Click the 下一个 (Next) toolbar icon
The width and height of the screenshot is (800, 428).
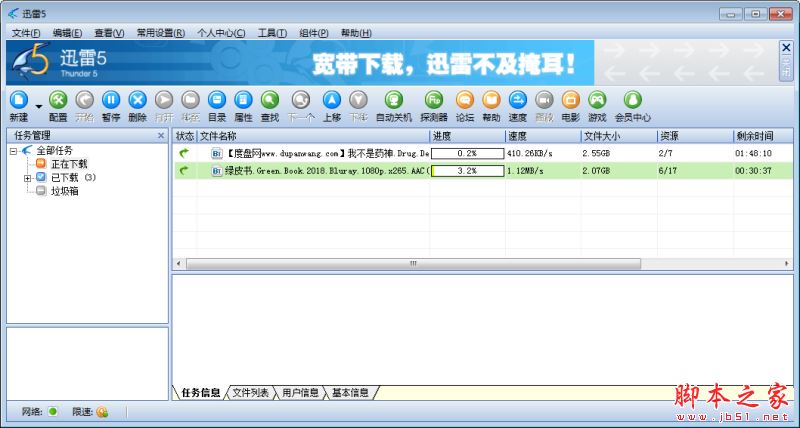click(301, 100)
